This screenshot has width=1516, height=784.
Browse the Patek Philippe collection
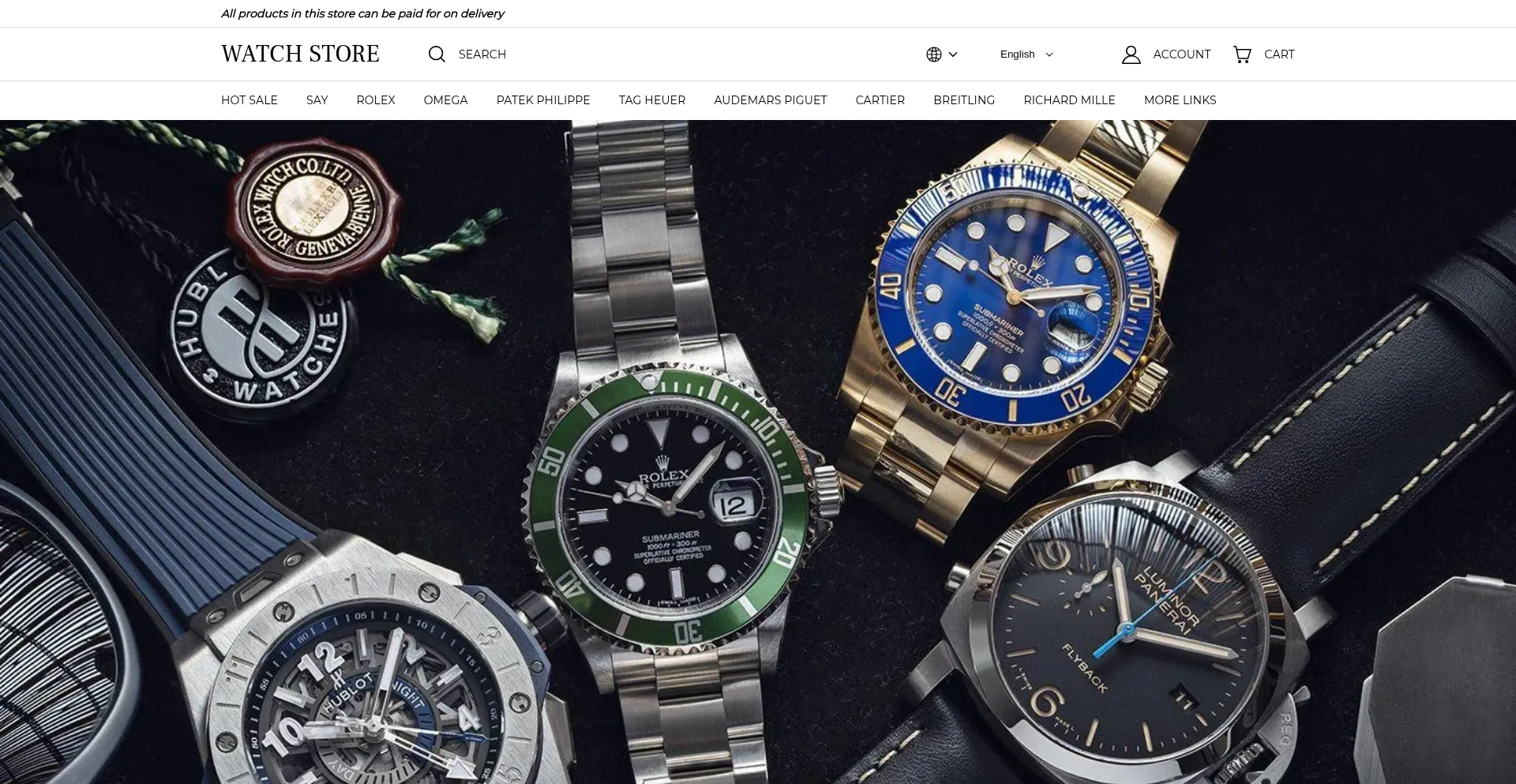pos(543,100)
